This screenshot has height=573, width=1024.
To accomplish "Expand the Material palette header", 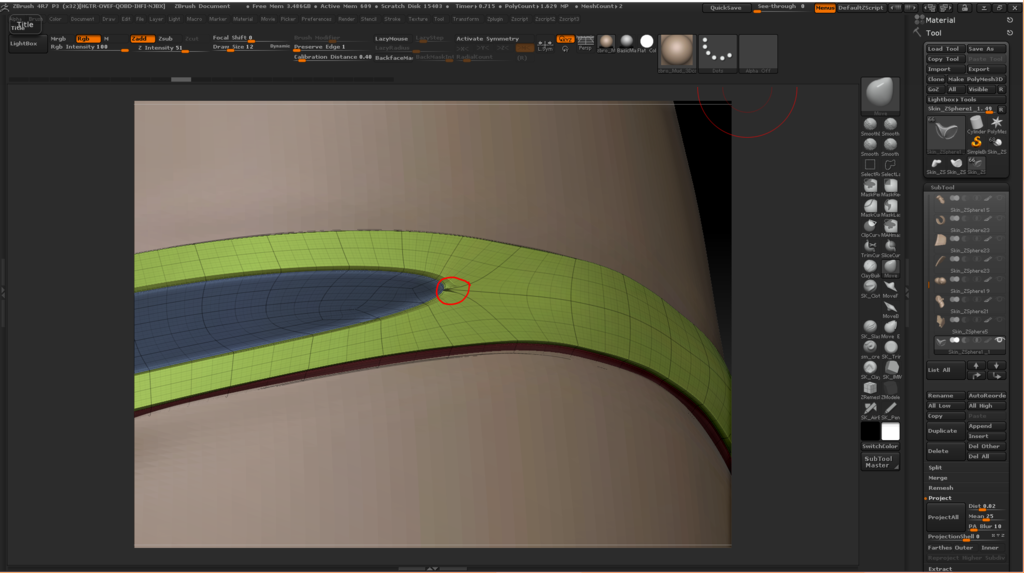I will [940, 20].
